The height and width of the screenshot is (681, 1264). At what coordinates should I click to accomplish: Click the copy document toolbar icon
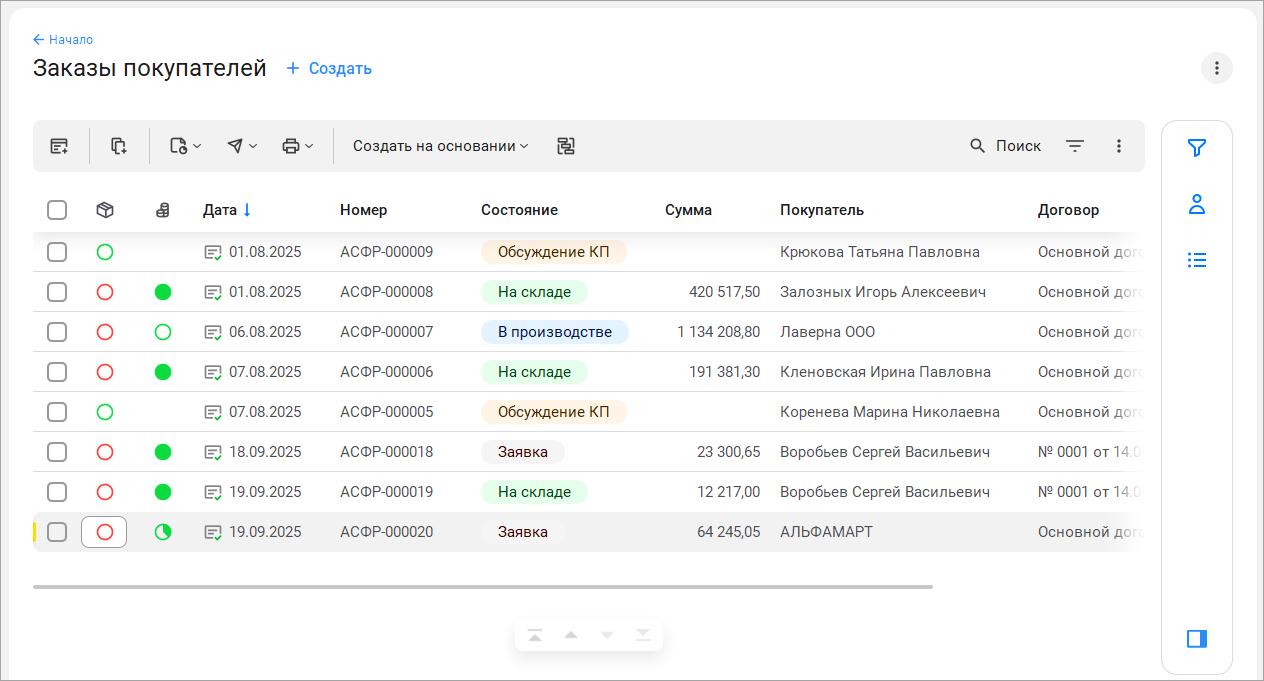[x=119, y=146]
